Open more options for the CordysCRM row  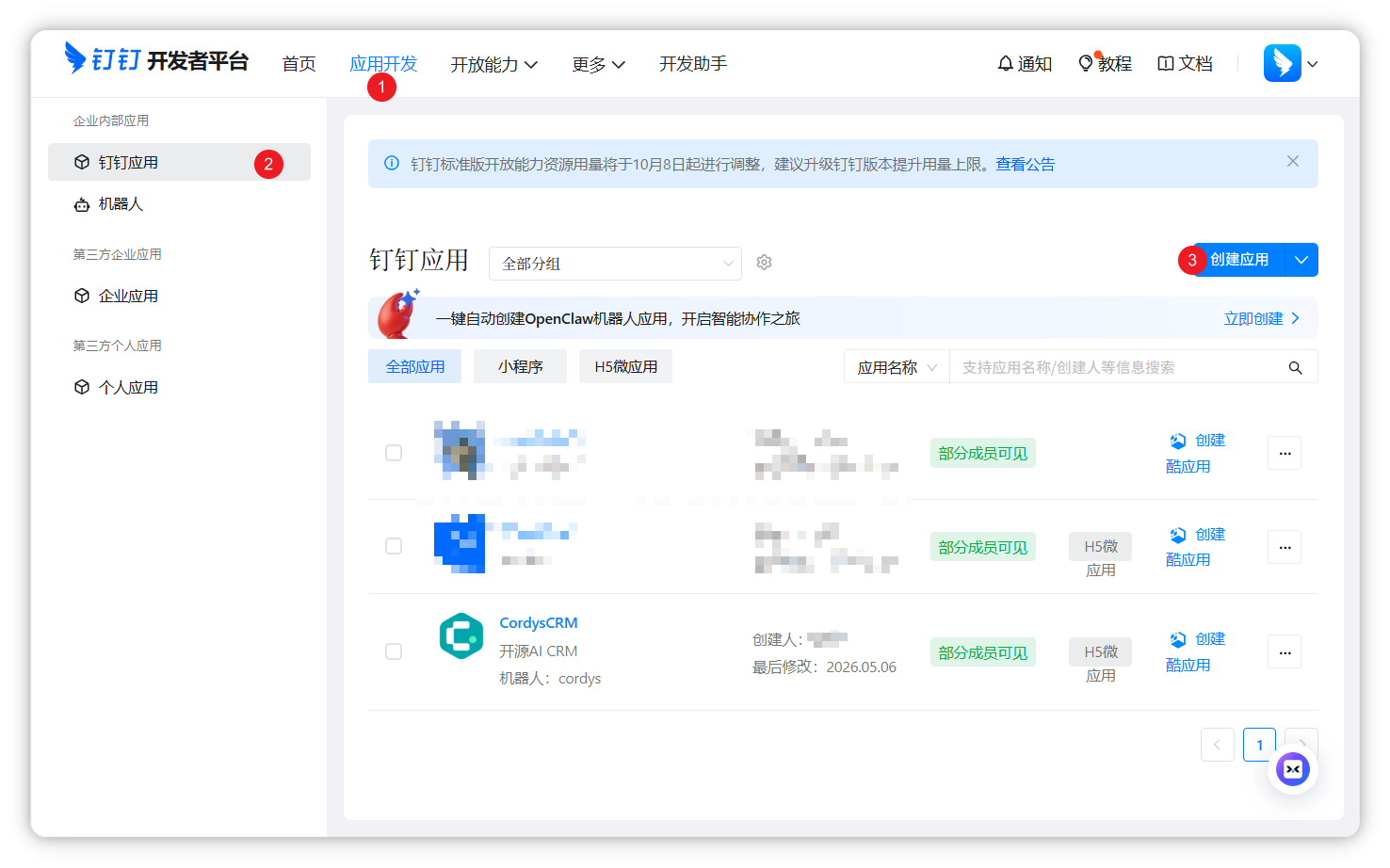(x=1285, y=652)
